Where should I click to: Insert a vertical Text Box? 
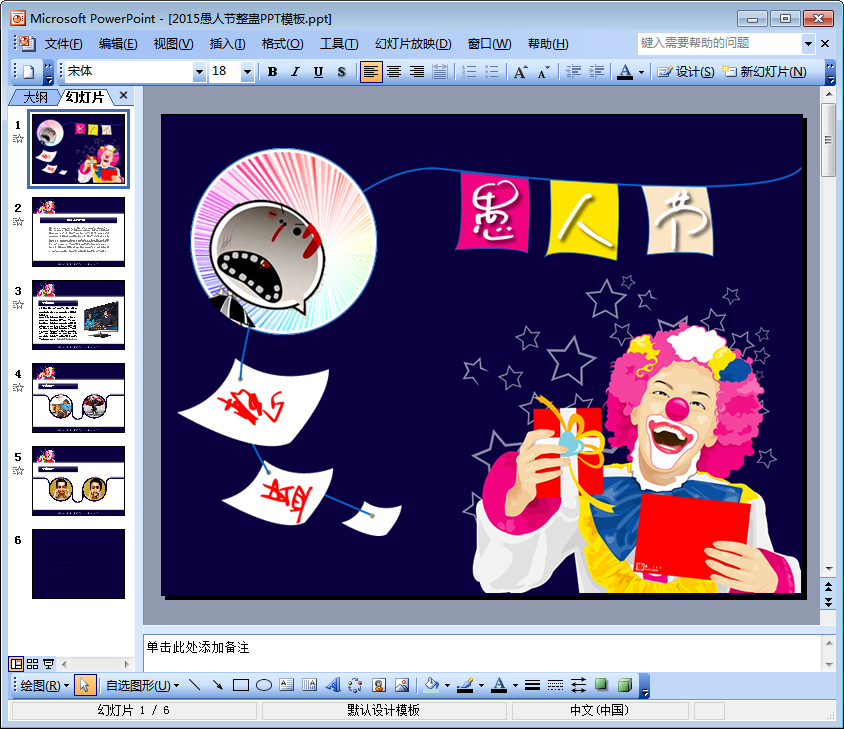click(310, 685)
